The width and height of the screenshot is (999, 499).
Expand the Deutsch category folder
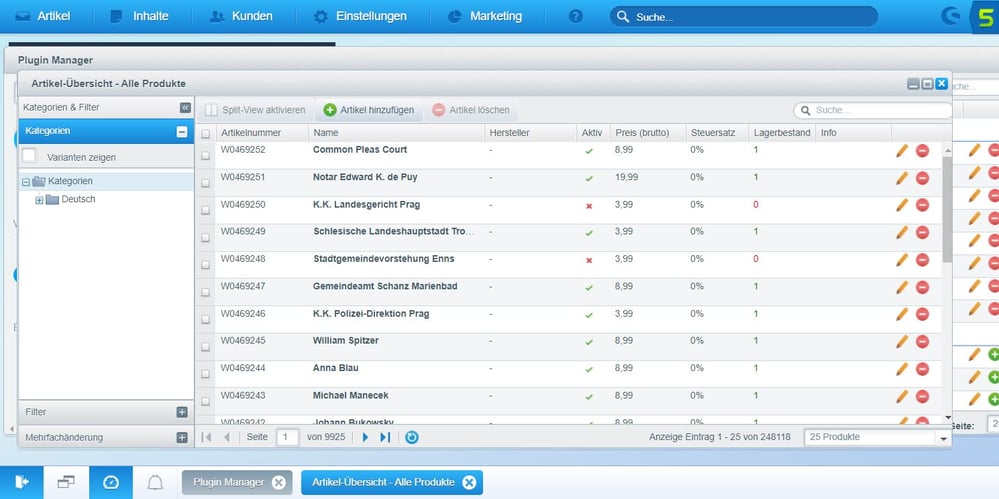click(x=40, y=200)
